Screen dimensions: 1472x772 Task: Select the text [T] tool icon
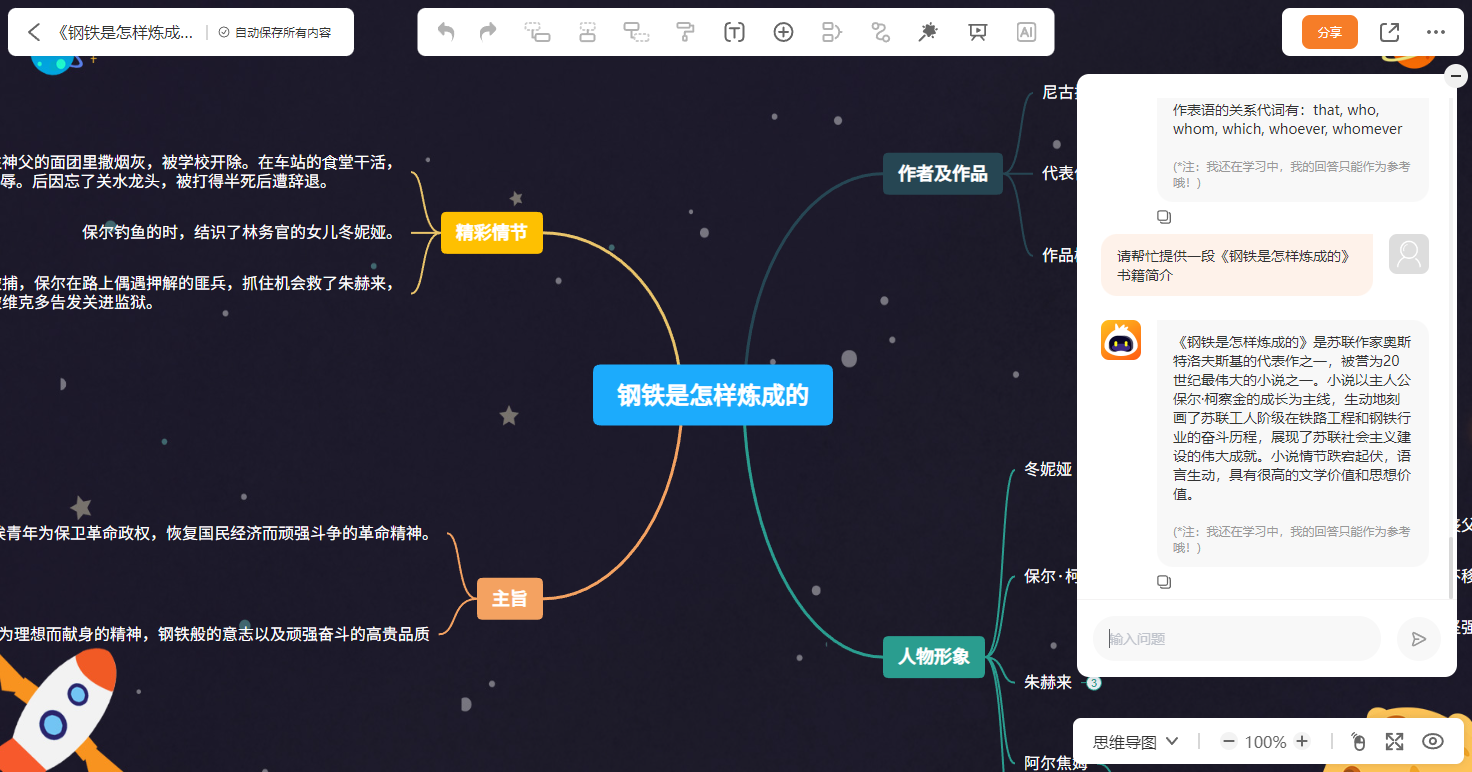[x=734, y=32]
